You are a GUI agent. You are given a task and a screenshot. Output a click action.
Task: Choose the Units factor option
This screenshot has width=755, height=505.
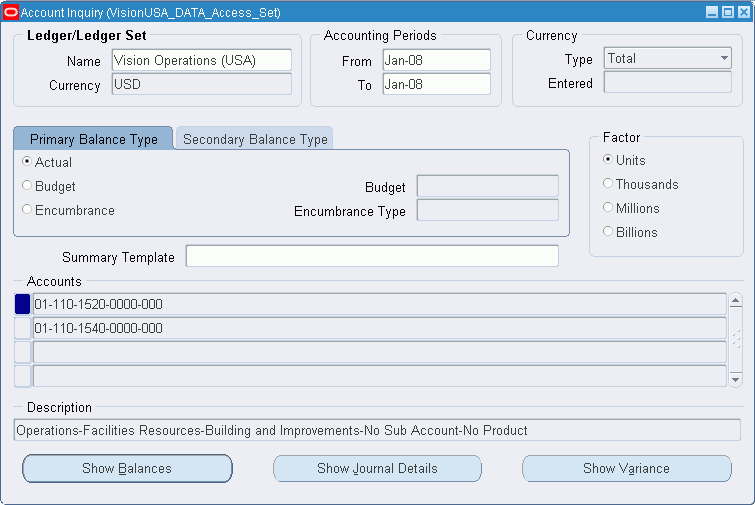[608, 159]
